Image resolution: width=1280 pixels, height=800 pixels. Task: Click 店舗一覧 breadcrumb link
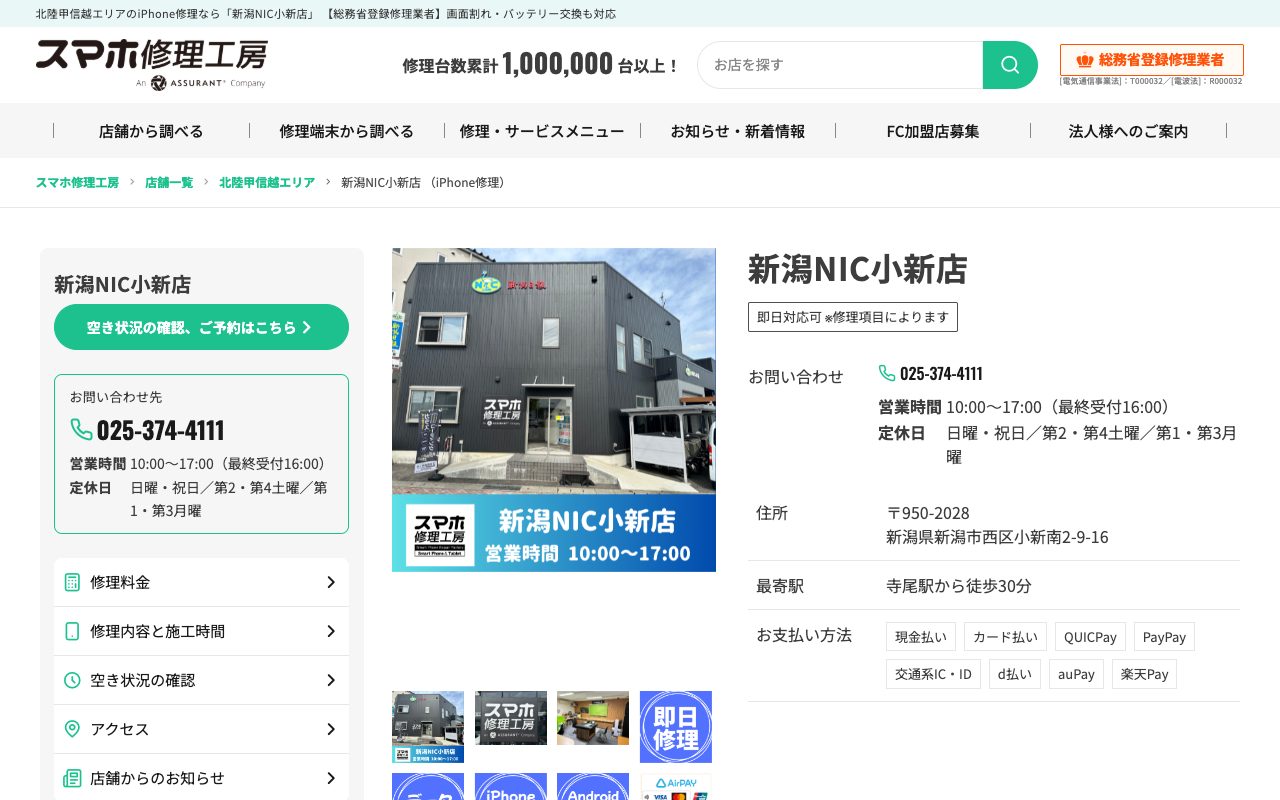(169, 182)
